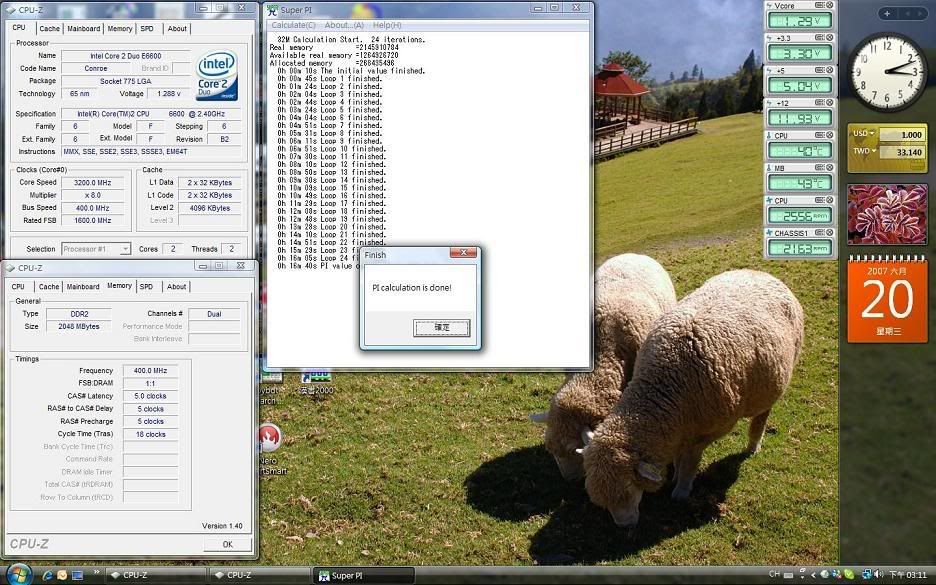This screenshot has height=585, width=936.
Task: Open the TWD currency dropdown
Action: point(863,152)
